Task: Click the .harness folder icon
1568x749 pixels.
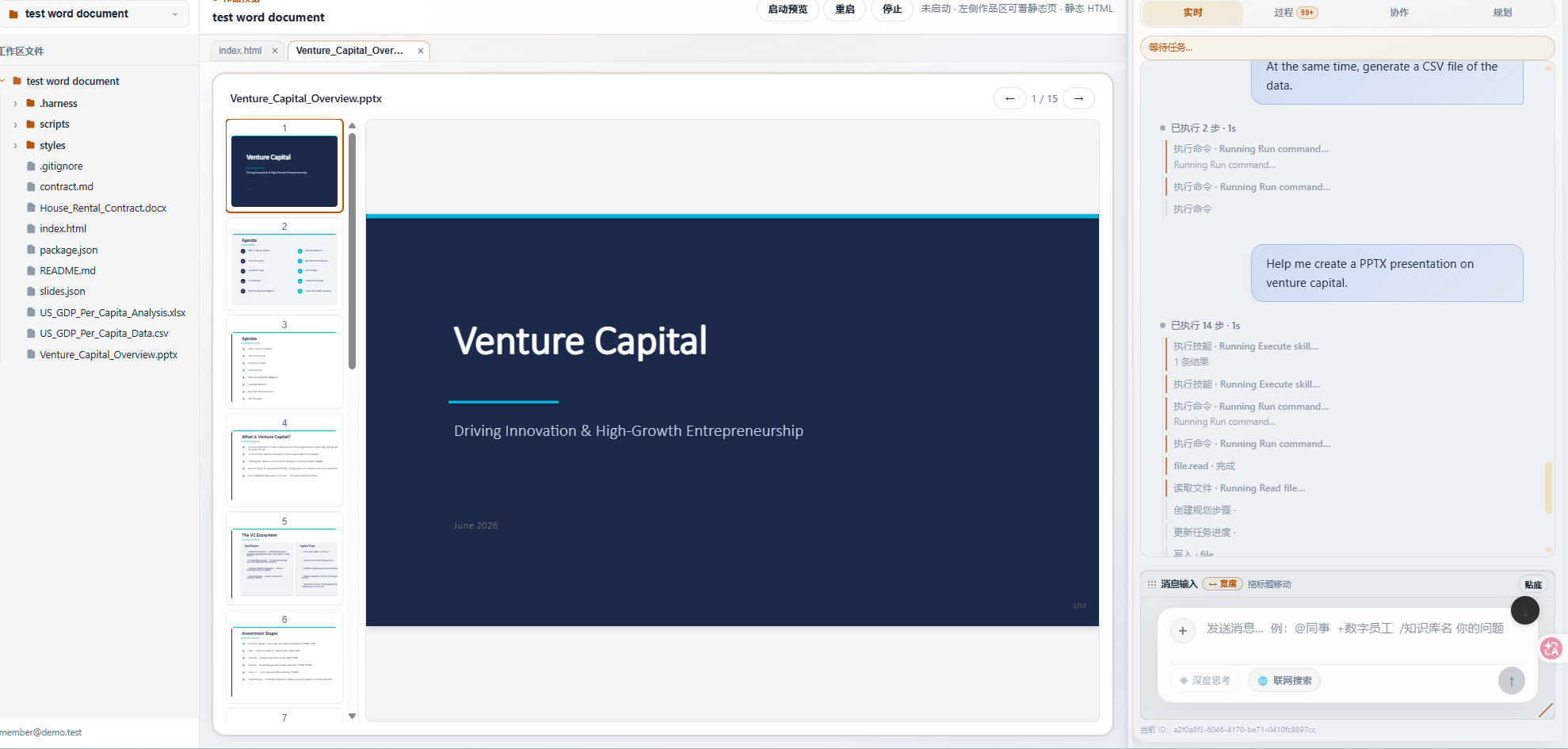Action: point(31,103)
